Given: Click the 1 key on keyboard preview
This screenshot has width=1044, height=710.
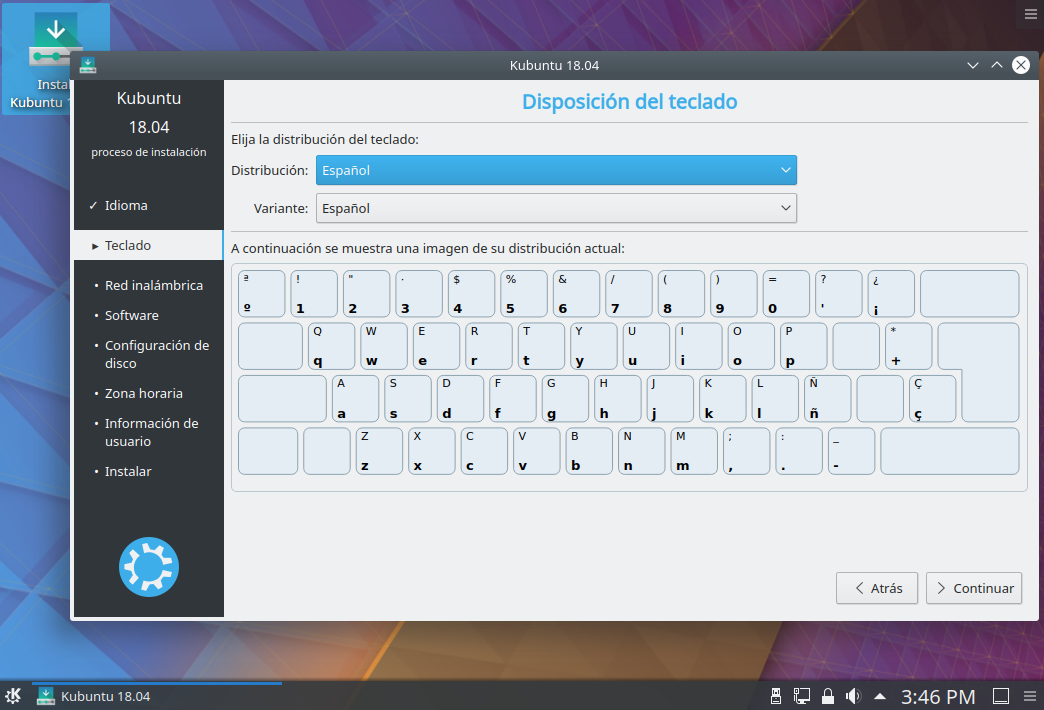Looking at the screenshot, I should (x=314, y=294).
